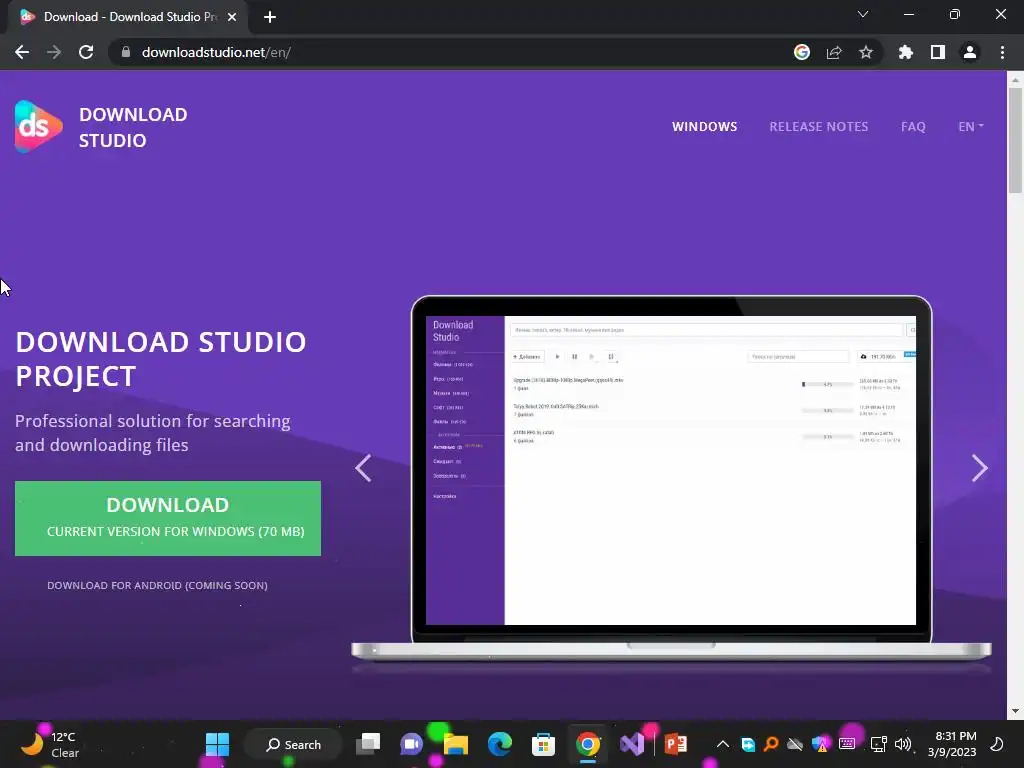Screen dimensions: 1024x768
Task: Expand the hidden system tray icons chevron
Action: click(723, 744)
